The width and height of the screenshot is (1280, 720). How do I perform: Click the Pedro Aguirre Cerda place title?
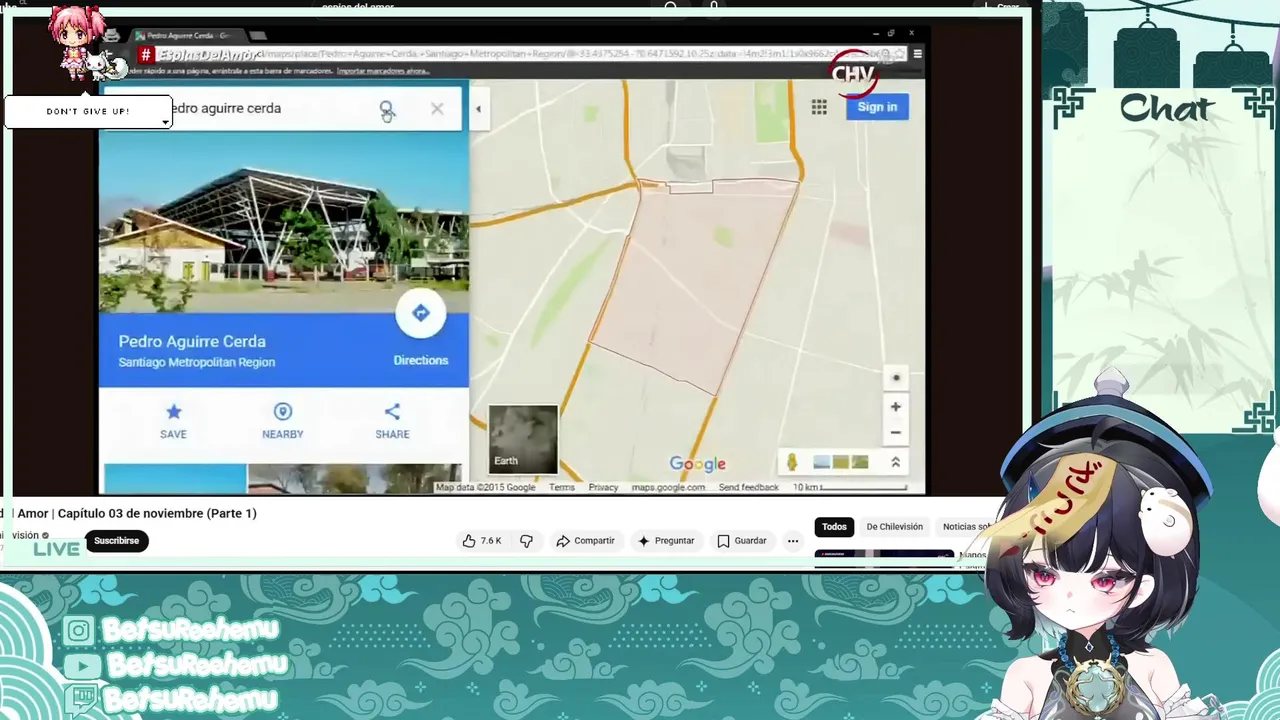192,341
